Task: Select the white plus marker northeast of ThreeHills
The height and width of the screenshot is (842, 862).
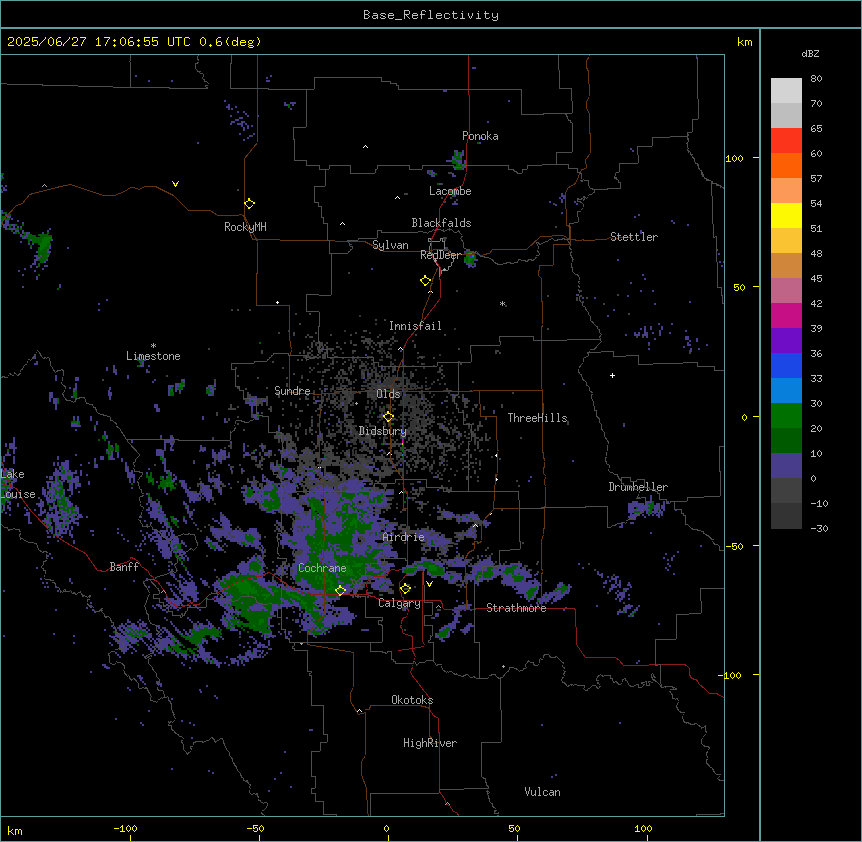Action: click(x=612, y=375)
